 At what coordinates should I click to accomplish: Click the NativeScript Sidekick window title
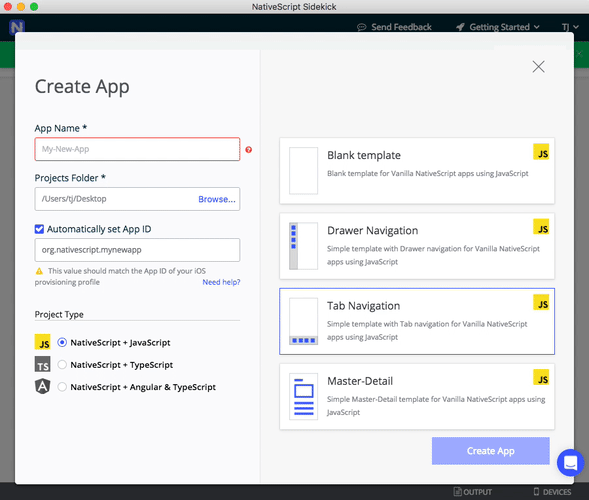click(x=294, y=7)
